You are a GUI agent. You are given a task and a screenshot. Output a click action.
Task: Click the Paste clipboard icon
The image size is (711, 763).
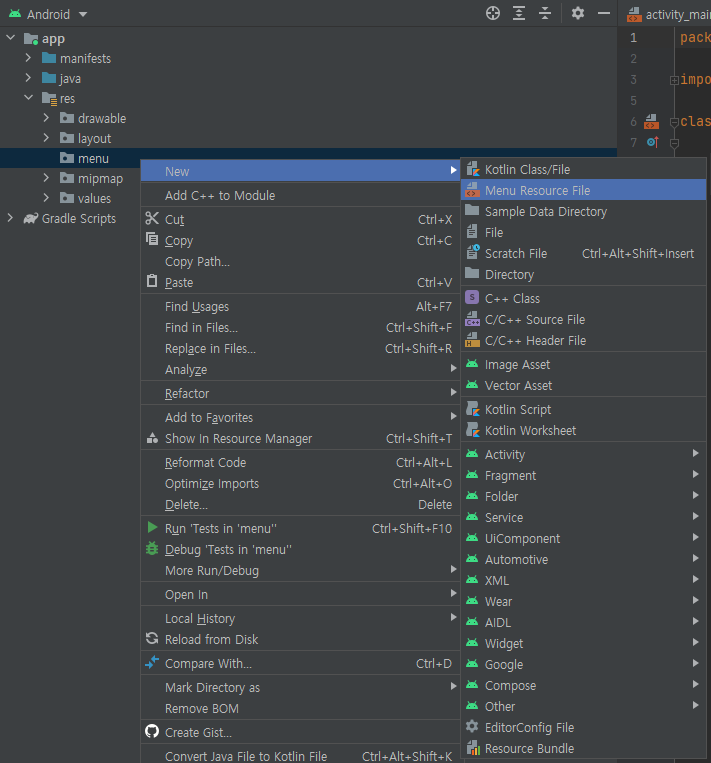[x=152, y=281]
